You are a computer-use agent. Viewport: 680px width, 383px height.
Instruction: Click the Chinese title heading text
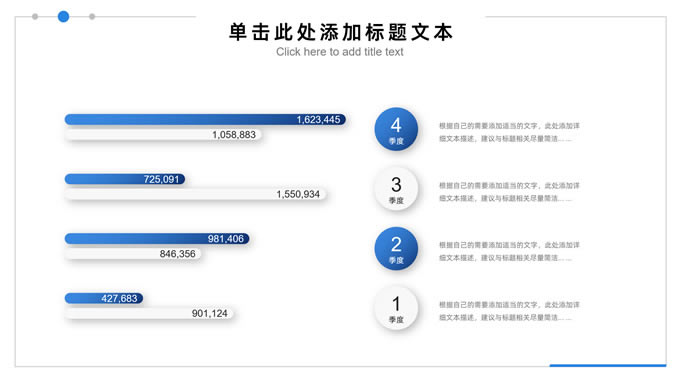click(340, 32)
